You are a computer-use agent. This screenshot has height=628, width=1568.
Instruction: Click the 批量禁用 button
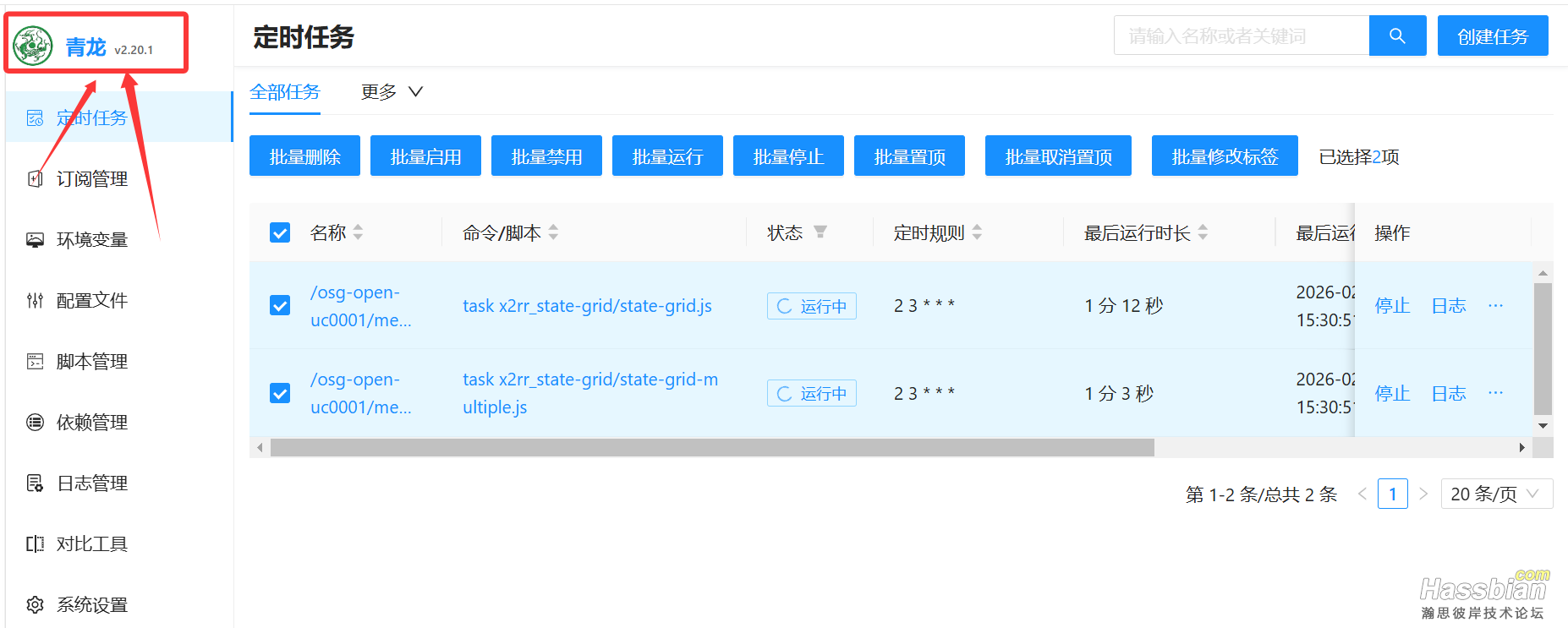(546, 156)
